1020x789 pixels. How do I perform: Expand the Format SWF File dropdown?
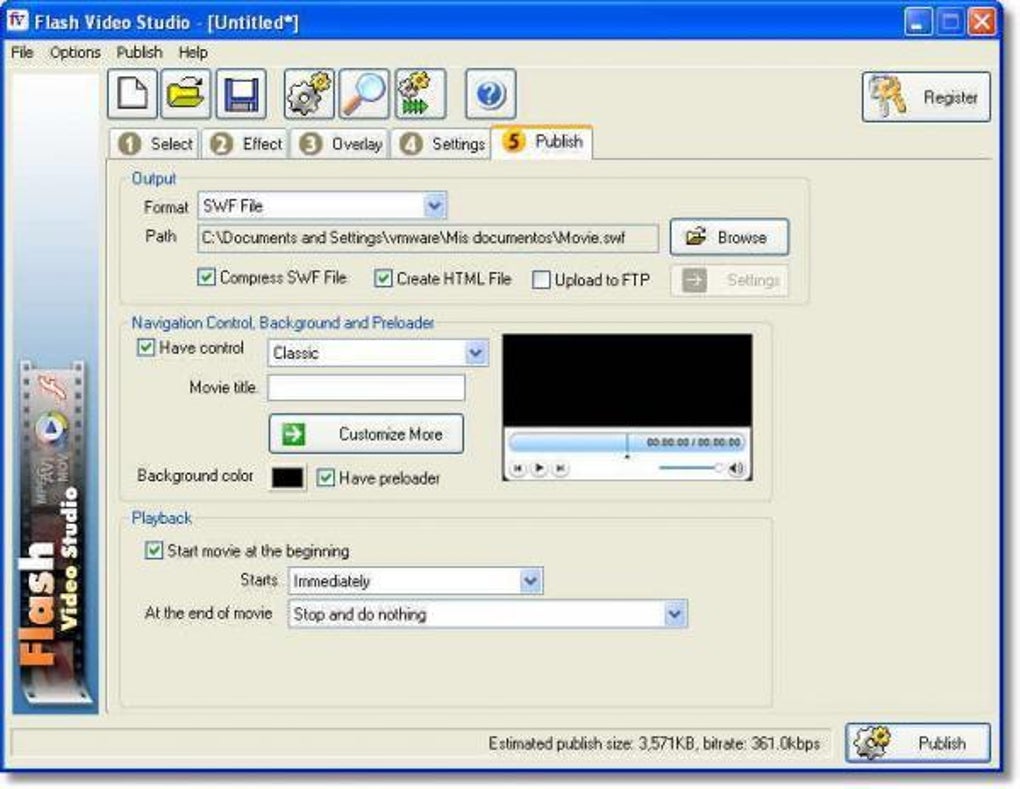click(435, 206)
